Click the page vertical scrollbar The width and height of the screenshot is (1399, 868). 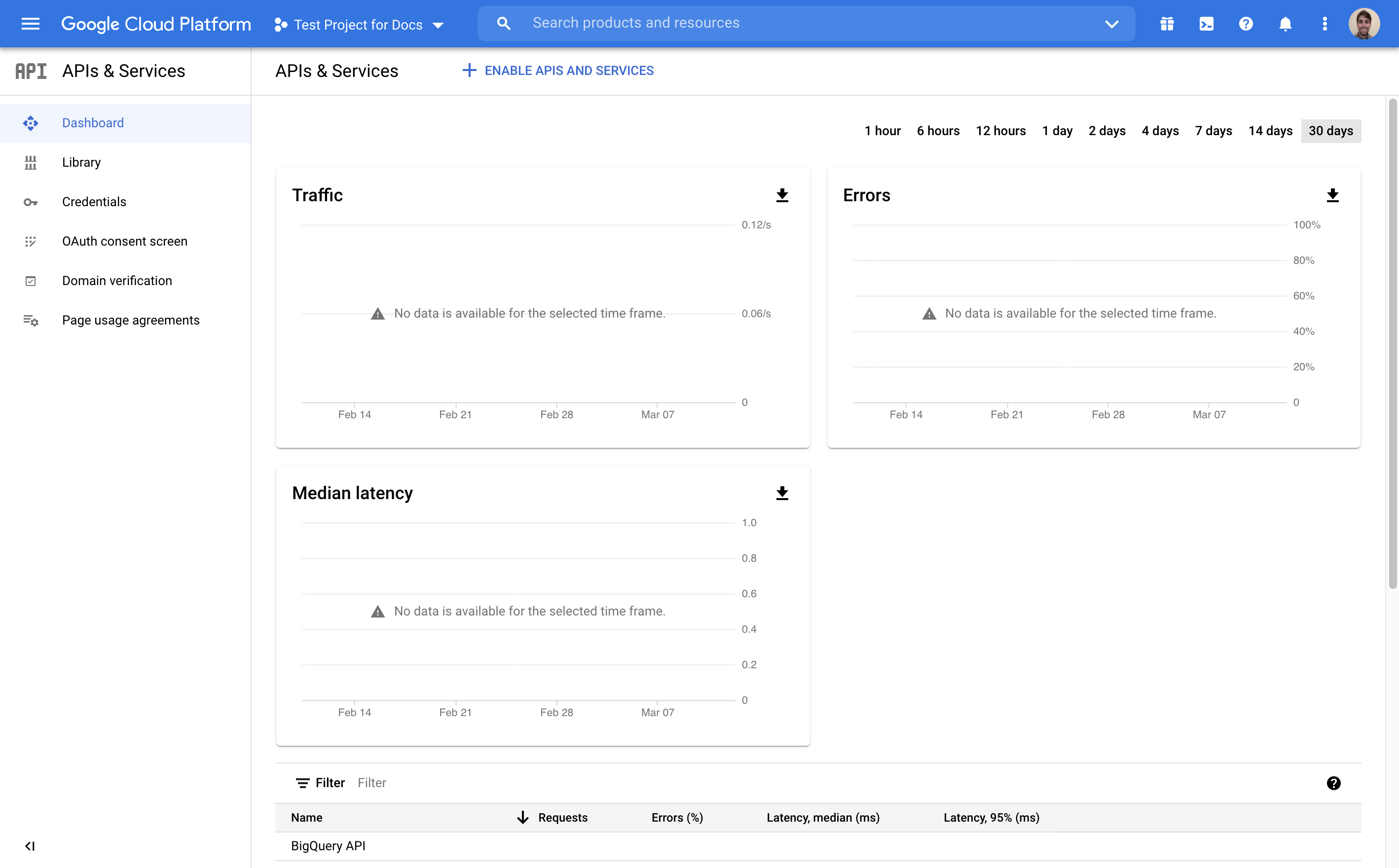(x=1393, y=343)
